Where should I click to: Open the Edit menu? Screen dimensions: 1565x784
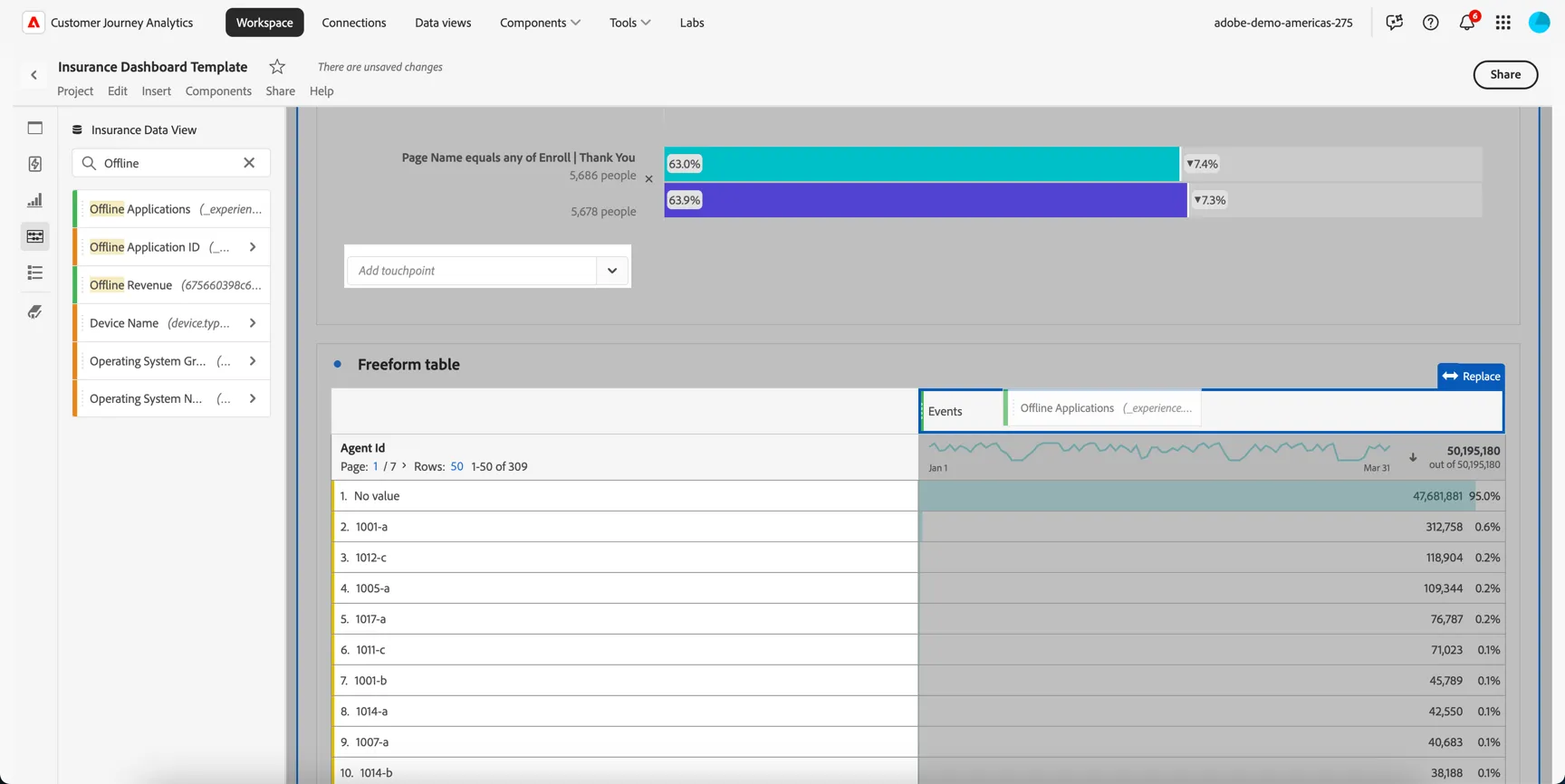pos(118,91)
